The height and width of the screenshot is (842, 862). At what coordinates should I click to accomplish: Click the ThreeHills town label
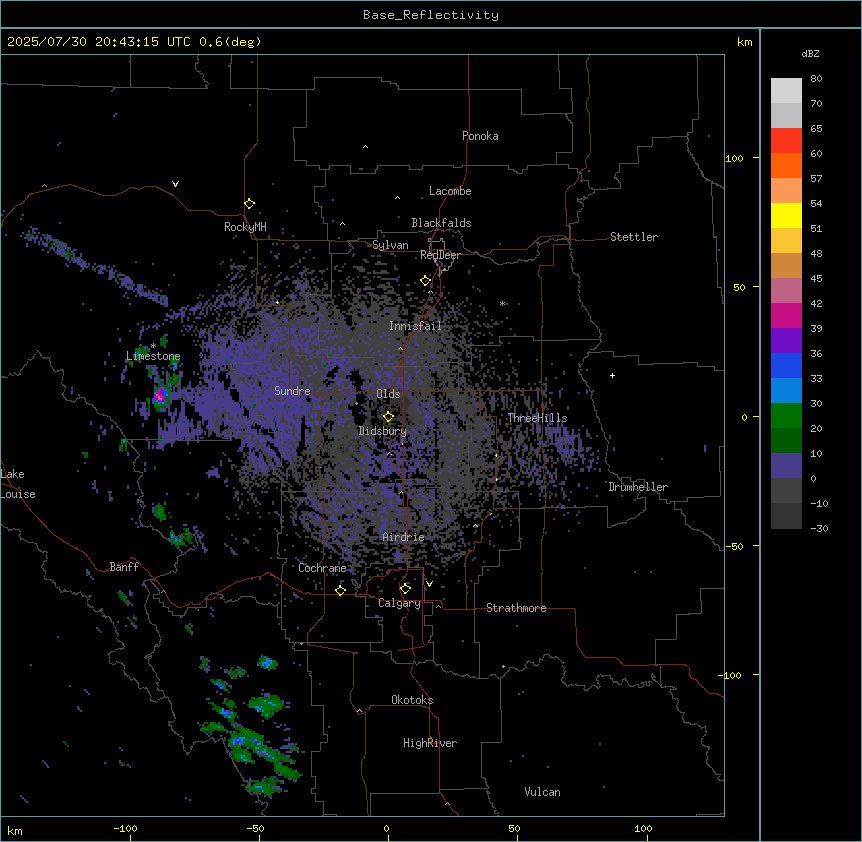click(x=537, y=418)
